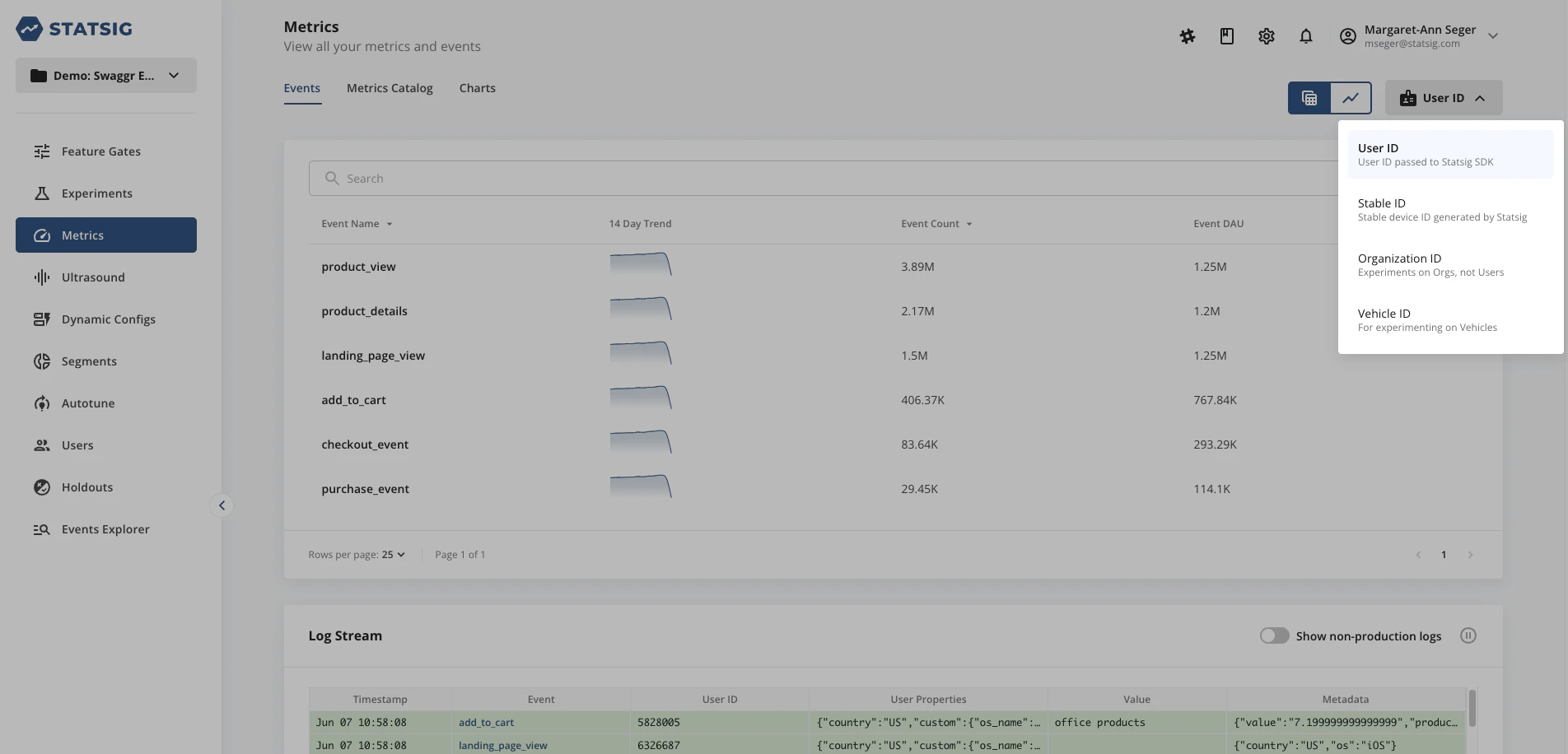
Task: Go to Dynamic Configs
Action: coord(109,319)
